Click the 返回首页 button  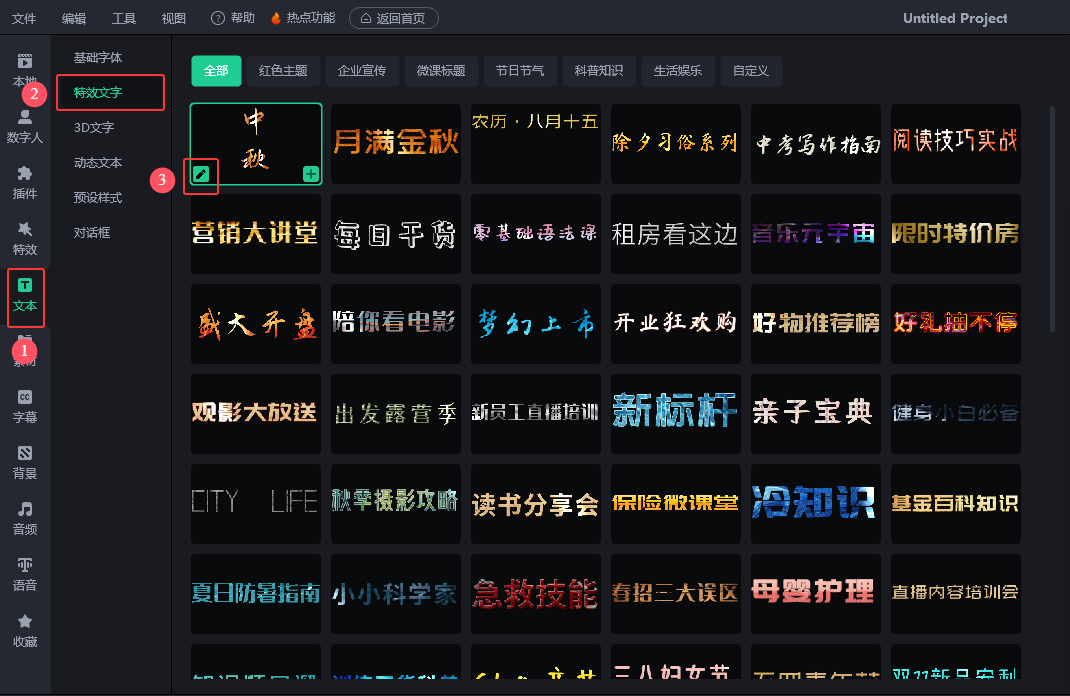(393, 18)
